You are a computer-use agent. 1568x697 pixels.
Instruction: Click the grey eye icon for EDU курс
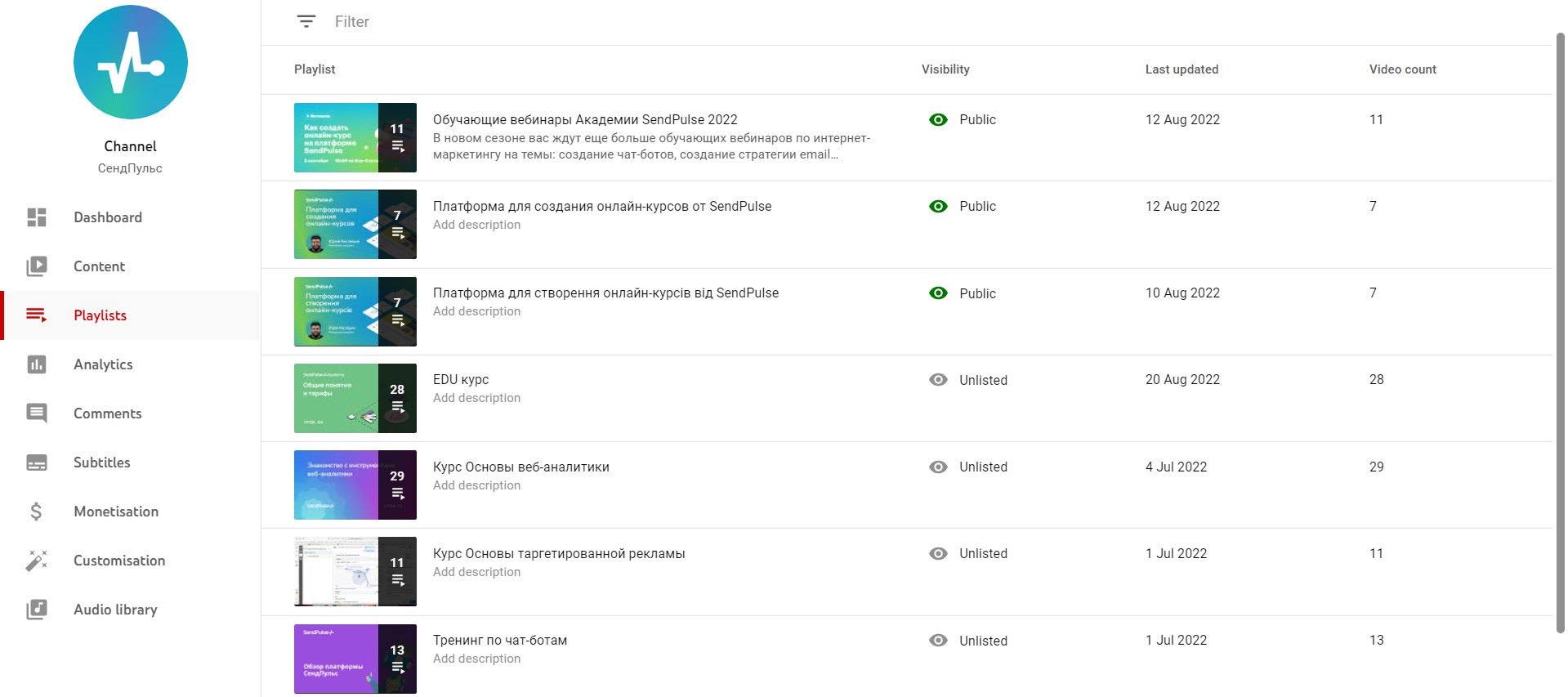click(939, 380)
